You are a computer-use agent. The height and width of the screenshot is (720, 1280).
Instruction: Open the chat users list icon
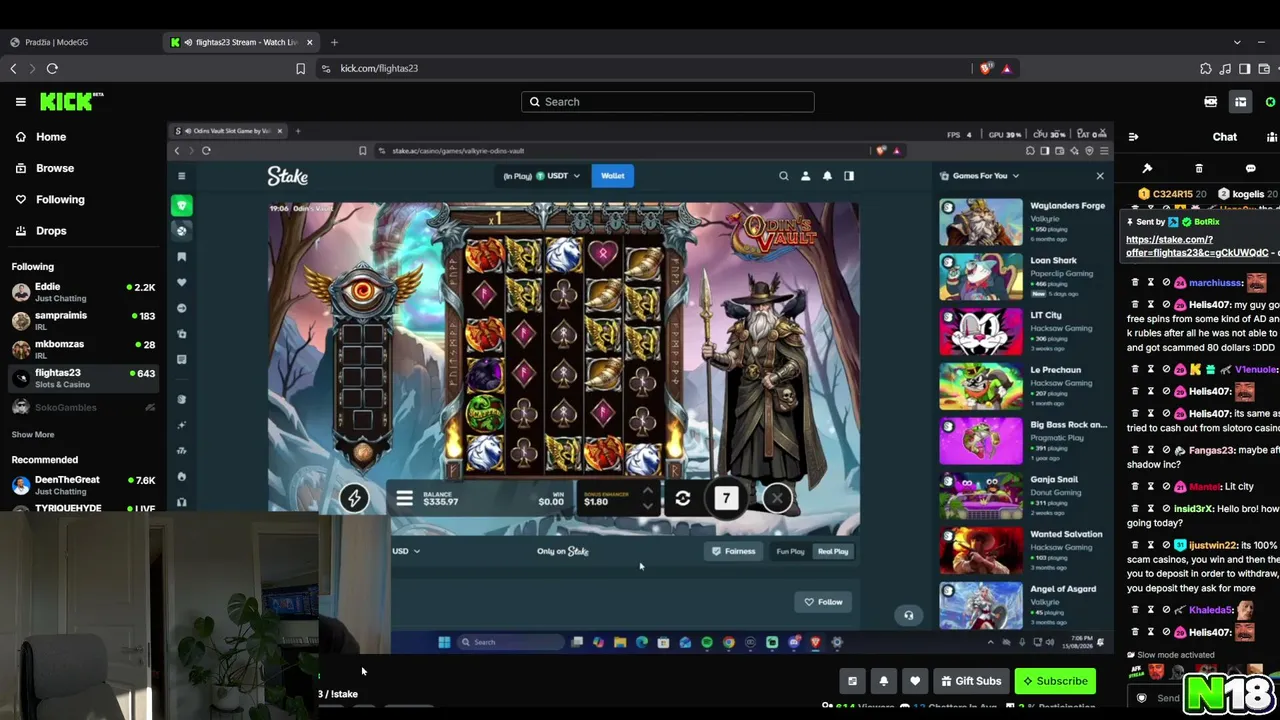[1272, 137]
